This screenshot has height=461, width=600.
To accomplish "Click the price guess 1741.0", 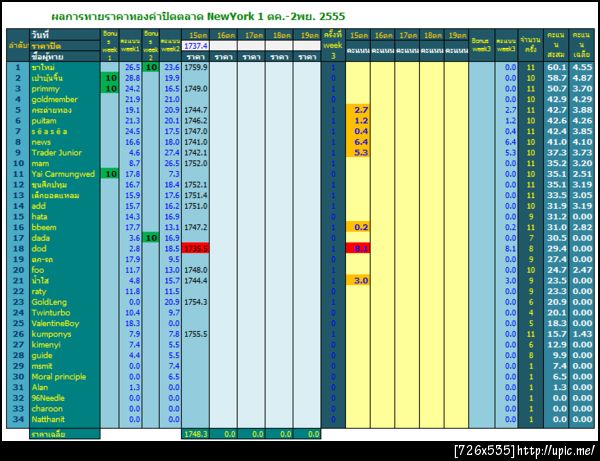I will point(196,142).
